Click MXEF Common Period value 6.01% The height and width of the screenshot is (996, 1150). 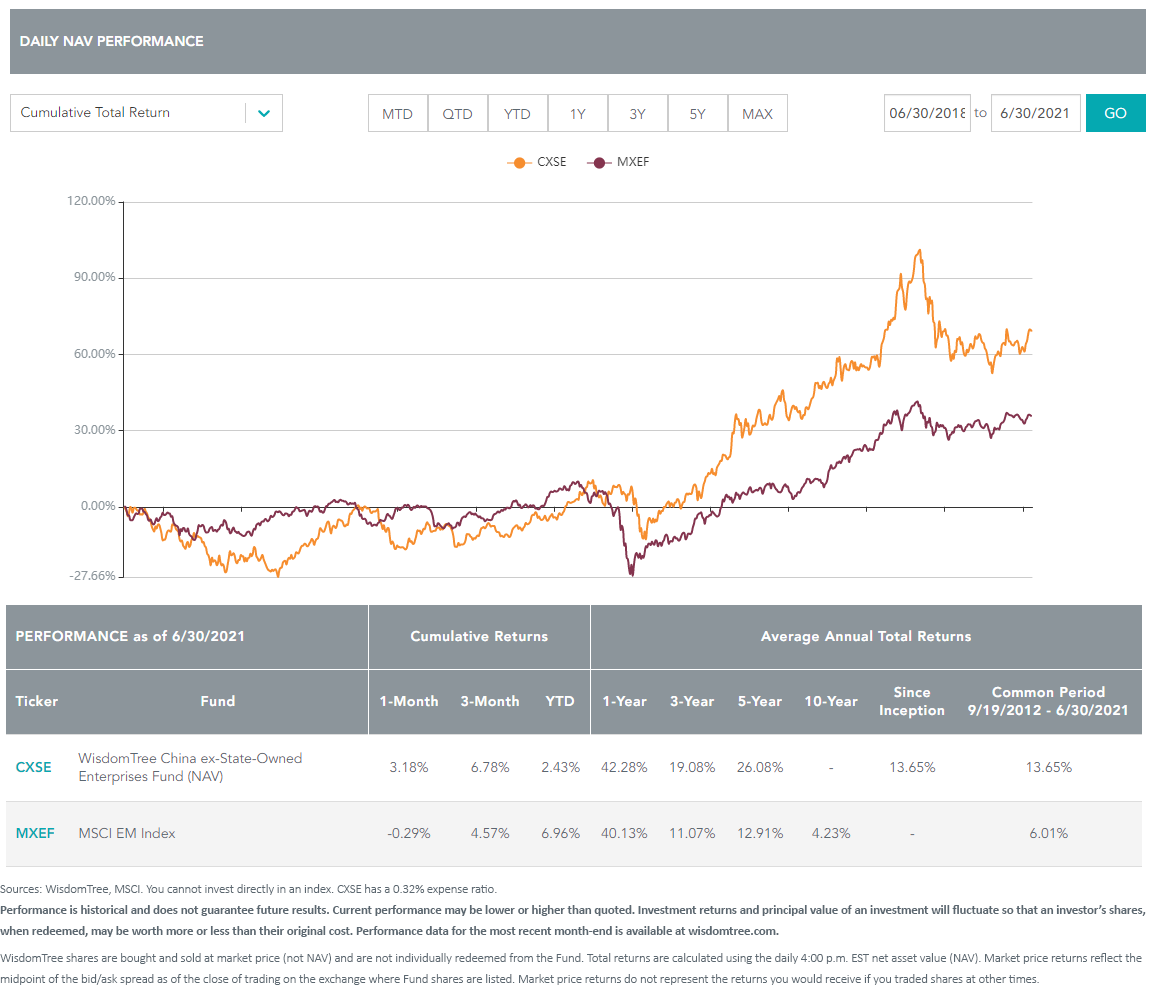(1048, 833)
